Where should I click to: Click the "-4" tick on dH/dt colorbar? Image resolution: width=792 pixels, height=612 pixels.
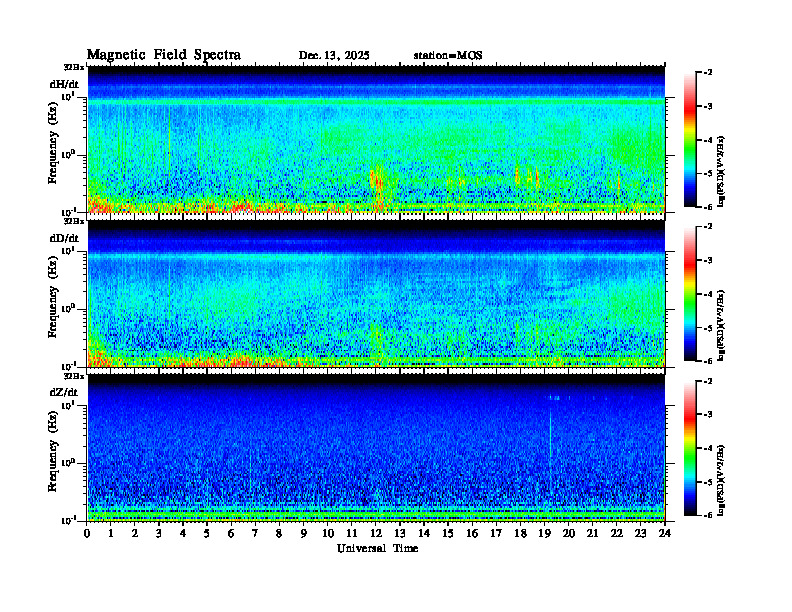tap(709, 140)
